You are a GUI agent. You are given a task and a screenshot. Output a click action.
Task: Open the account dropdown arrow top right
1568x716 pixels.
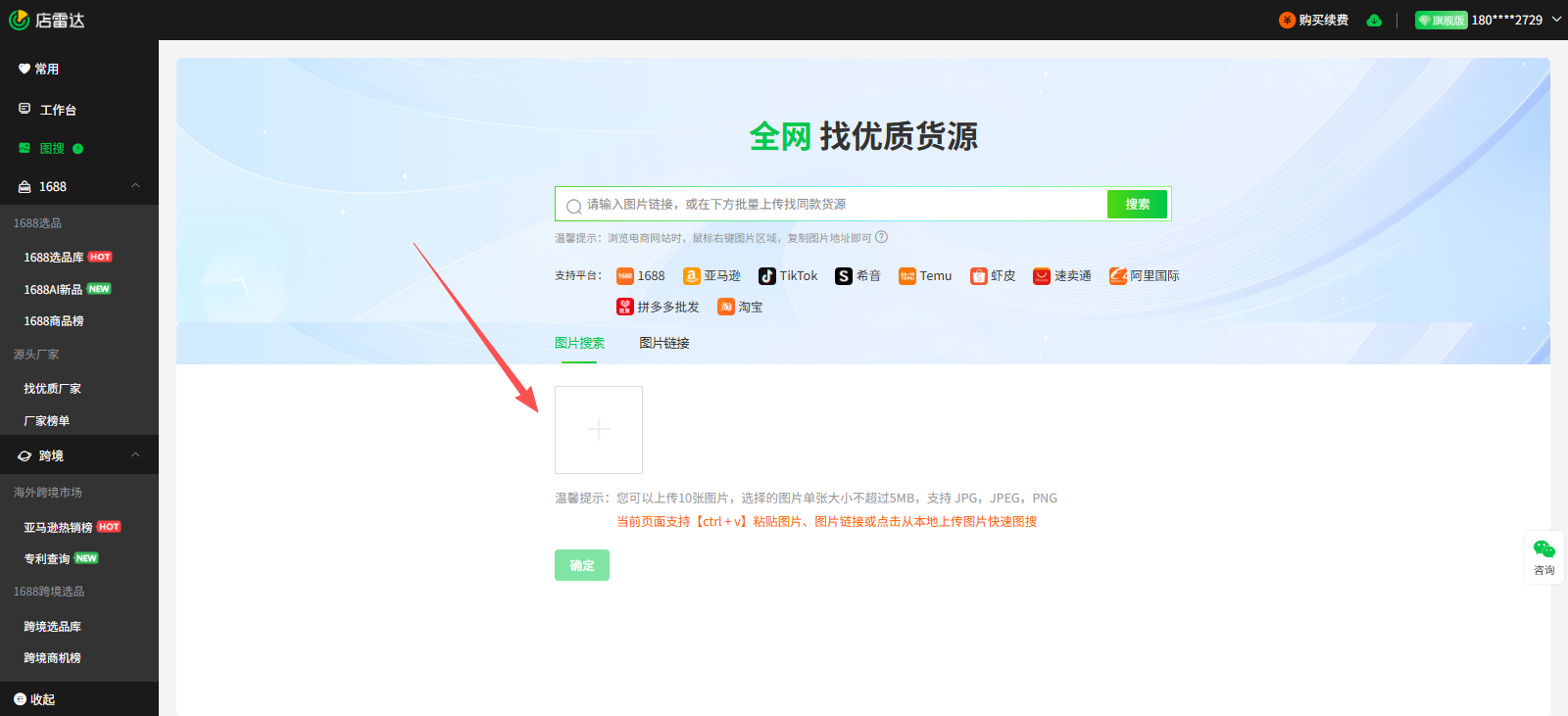click(1556, 20)
